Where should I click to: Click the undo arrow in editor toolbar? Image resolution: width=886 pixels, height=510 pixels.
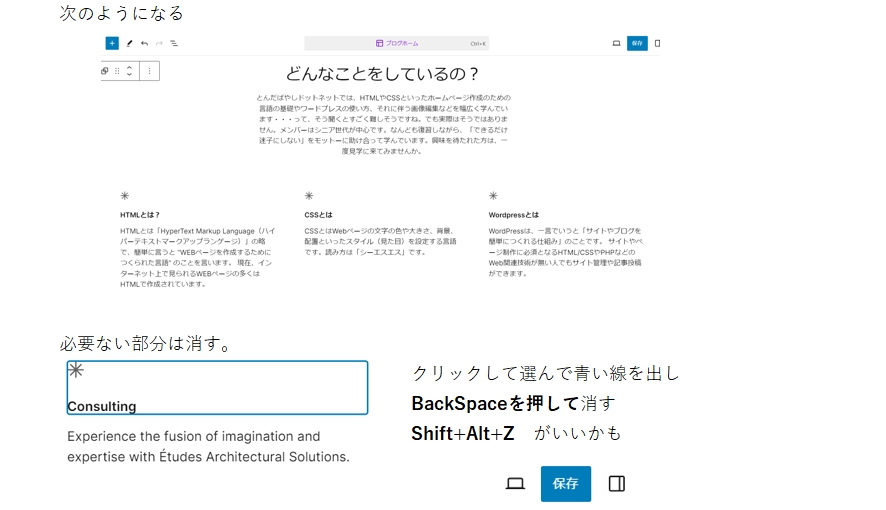(x=145, y=44)
